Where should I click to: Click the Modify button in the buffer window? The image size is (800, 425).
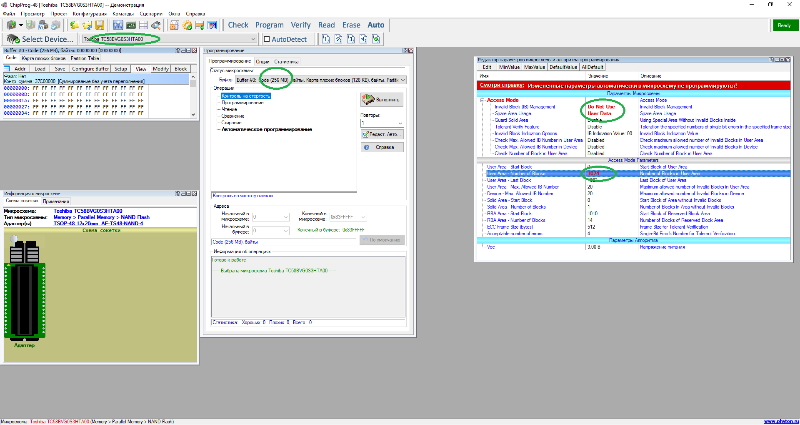click(x=161, y=69)
